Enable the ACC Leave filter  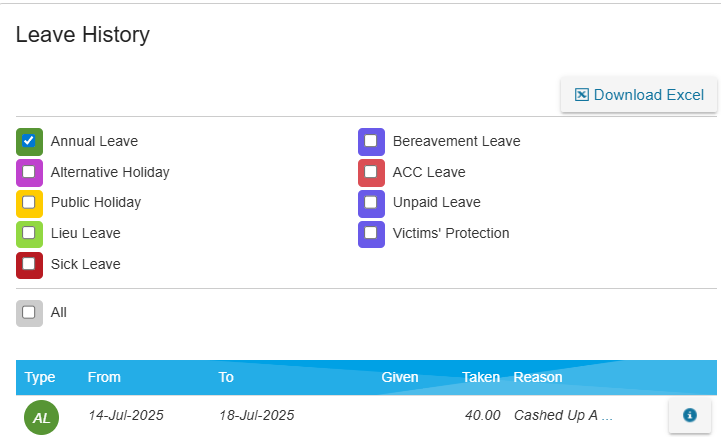pyautogui.click(x=371, y=172)
